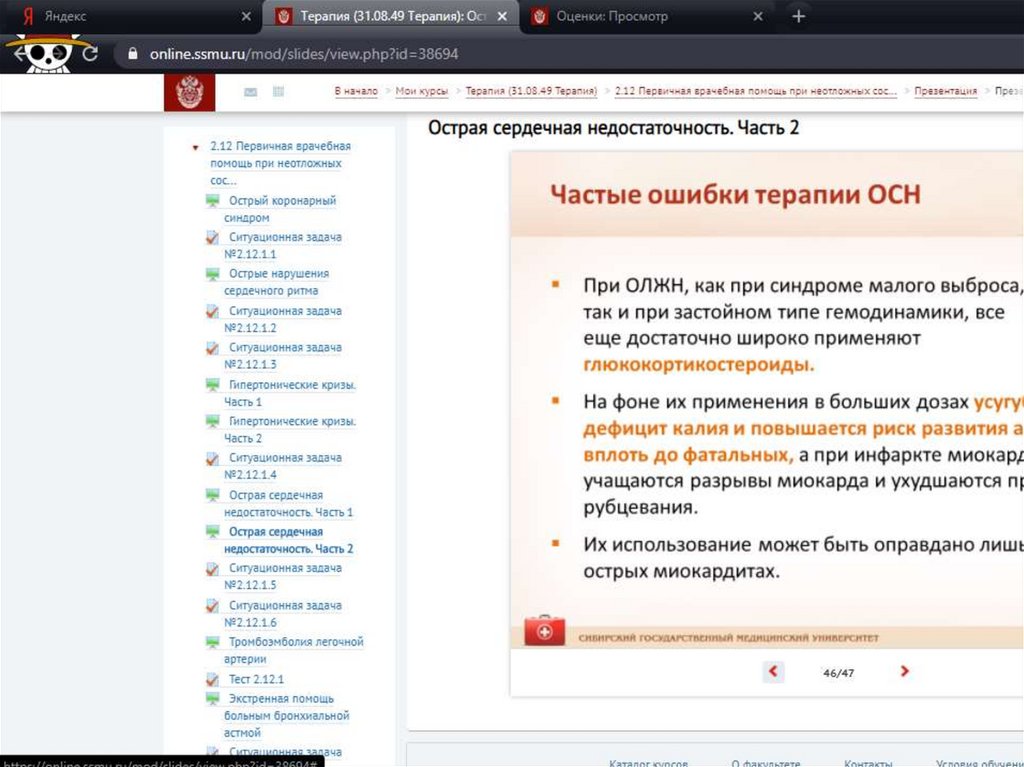Open footer link О факультете
Viewport: 1024px width, 767px height.
pyautogui.click(x=765, y=762)
